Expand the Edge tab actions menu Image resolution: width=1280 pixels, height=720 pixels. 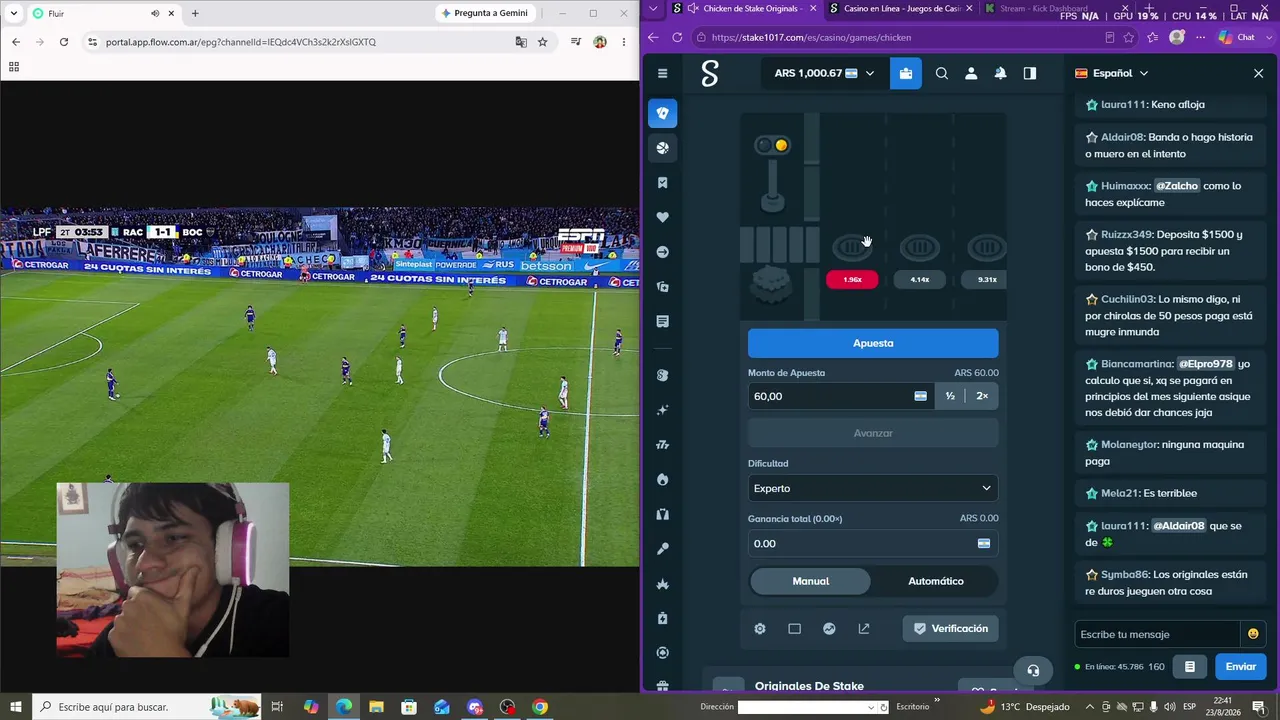(x=653, y=8)
